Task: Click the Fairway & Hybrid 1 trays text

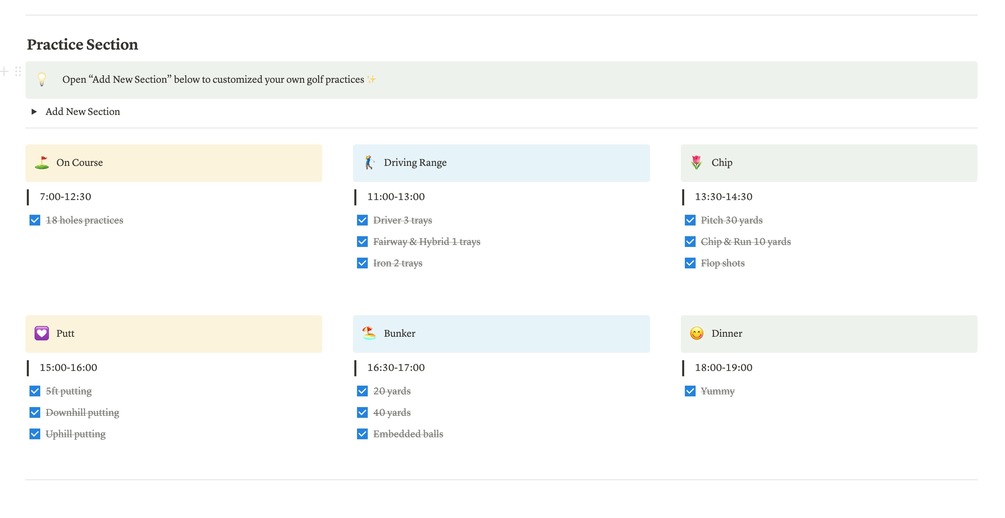Action: pyautogui.click(x=427, y=242)
